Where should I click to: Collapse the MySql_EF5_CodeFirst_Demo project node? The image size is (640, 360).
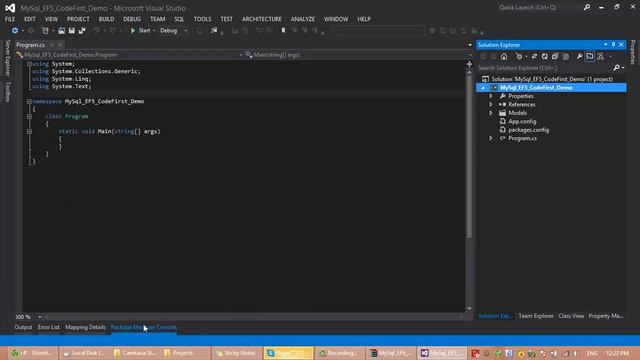point(483,88)
